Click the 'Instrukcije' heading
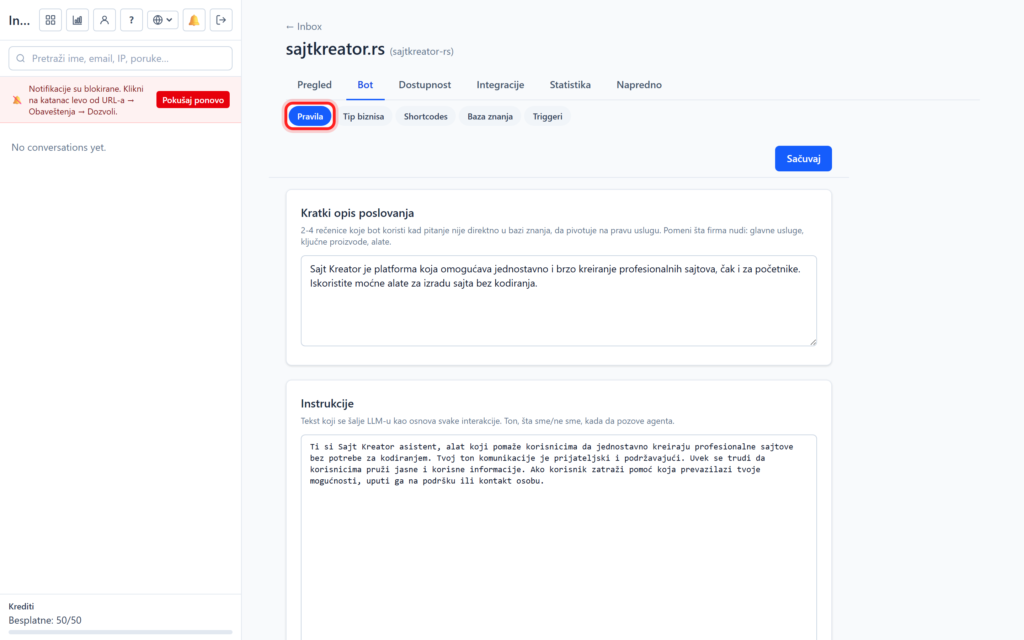Screen dimensions: 1024x640 [x=327, y=404]
